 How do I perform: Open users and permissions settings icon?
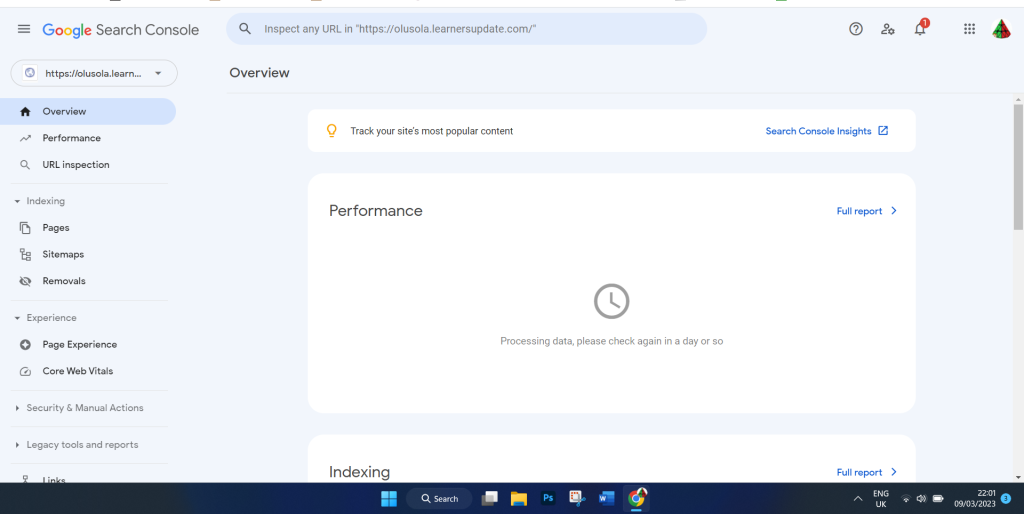[888, 29]
